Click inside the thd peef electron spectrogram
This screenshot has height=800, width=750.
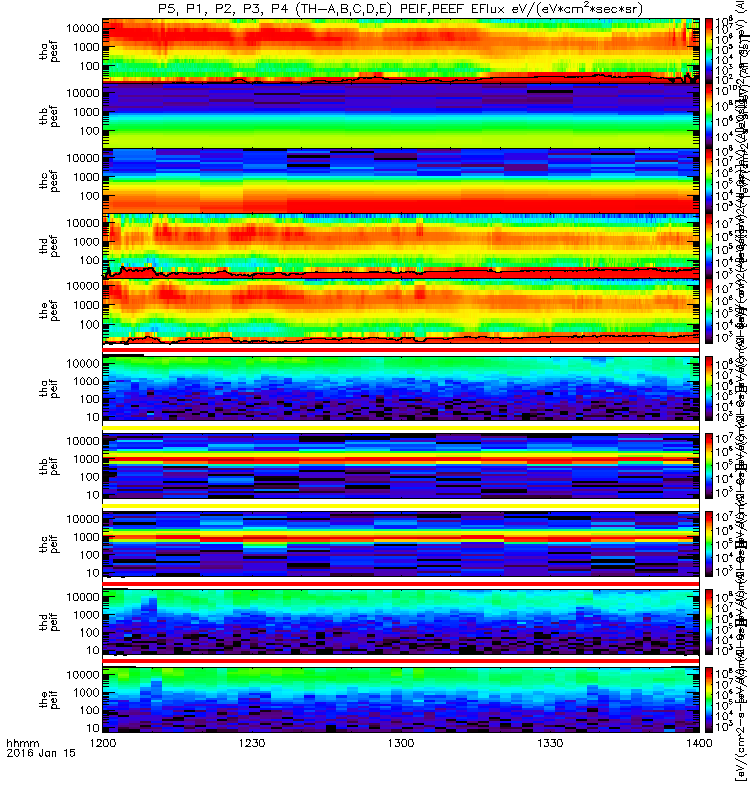(401, 246)
